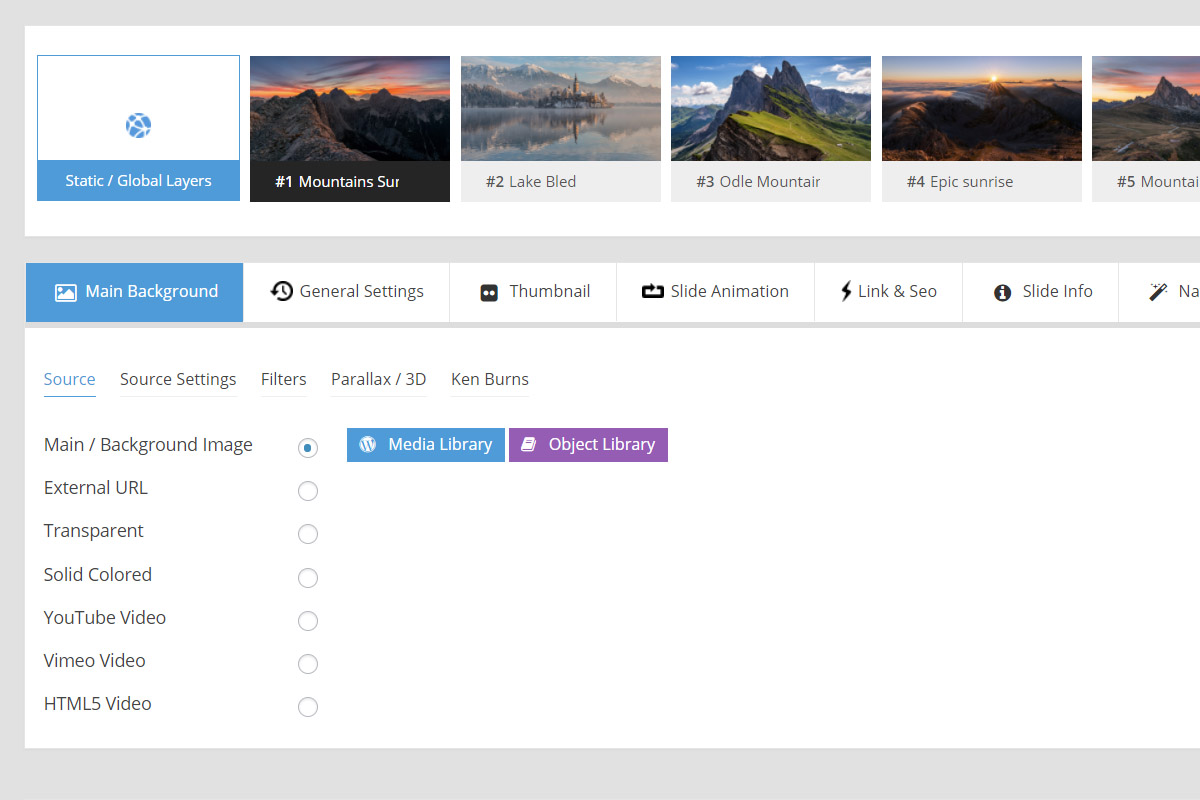Click the 'Main / Background Image' label

click(148, 445)
